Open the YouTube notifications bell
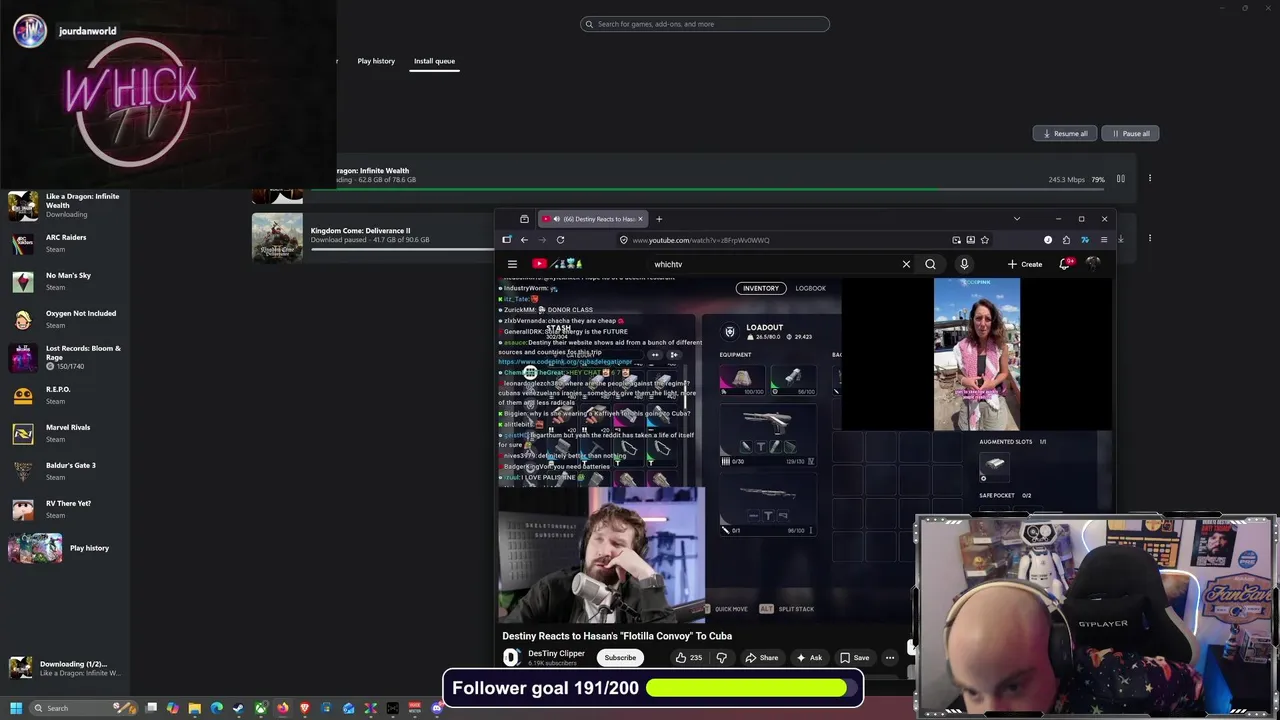 tap(1064, 264)
